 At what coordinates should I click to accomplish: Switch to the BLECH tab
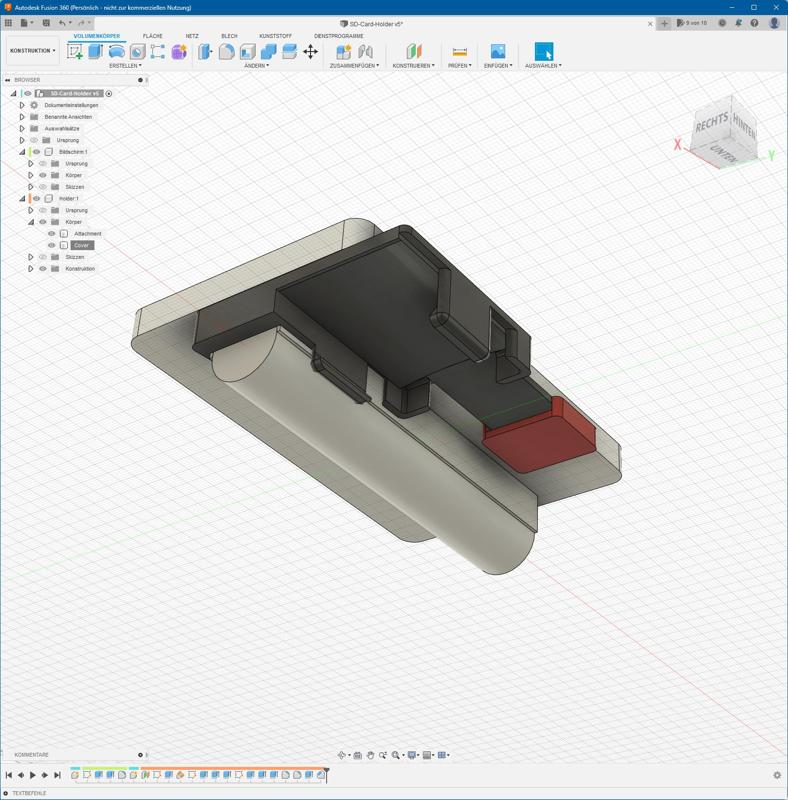tap(229, 36)
